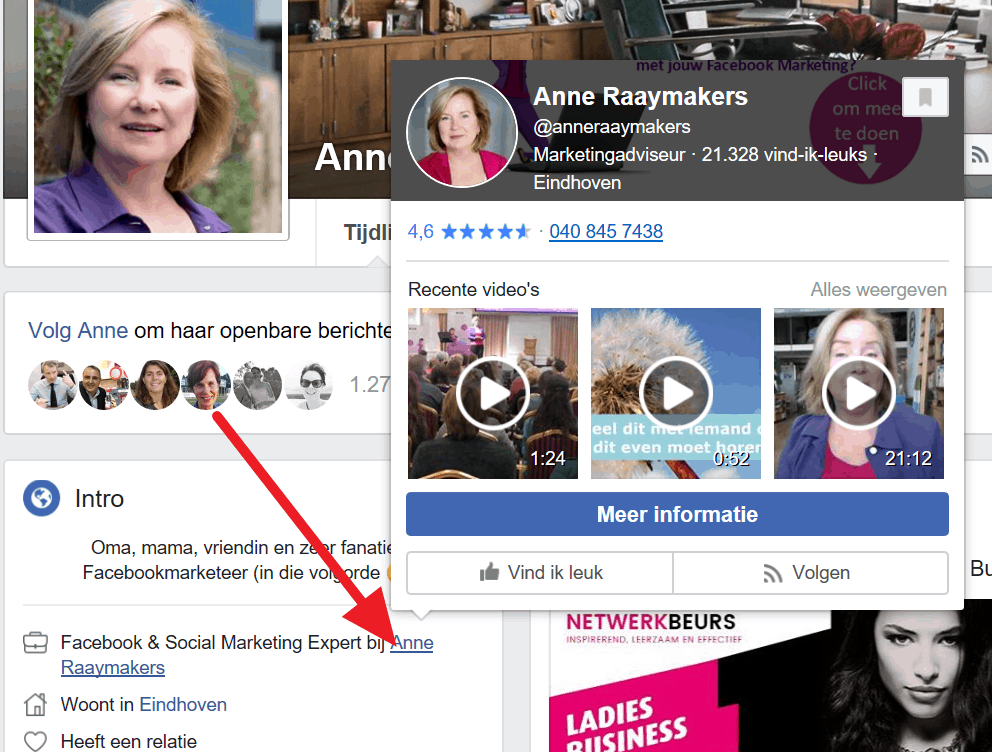Click the Vind ik leuk button
Image resolution: width=992 pixels, height=752 pixels.
(540, 573)
